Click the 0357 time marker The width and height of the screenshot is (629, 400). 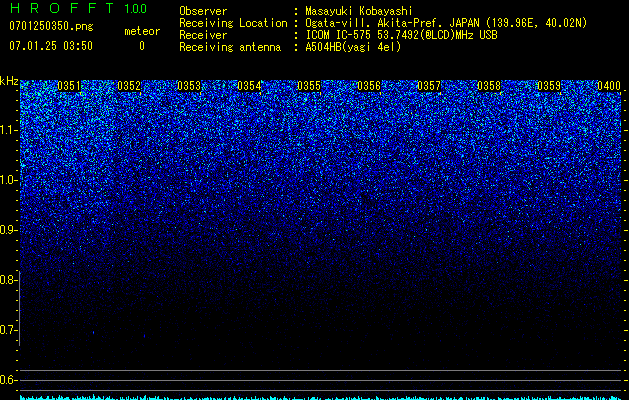(429, 86)
